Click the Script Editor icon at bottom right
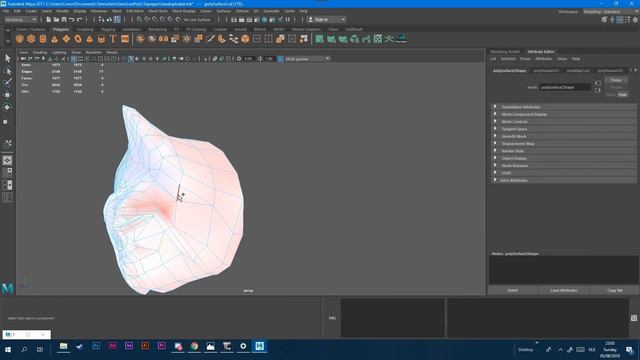Image resolution: width=640 pixels, height=360 pixels. coord(634,318)
